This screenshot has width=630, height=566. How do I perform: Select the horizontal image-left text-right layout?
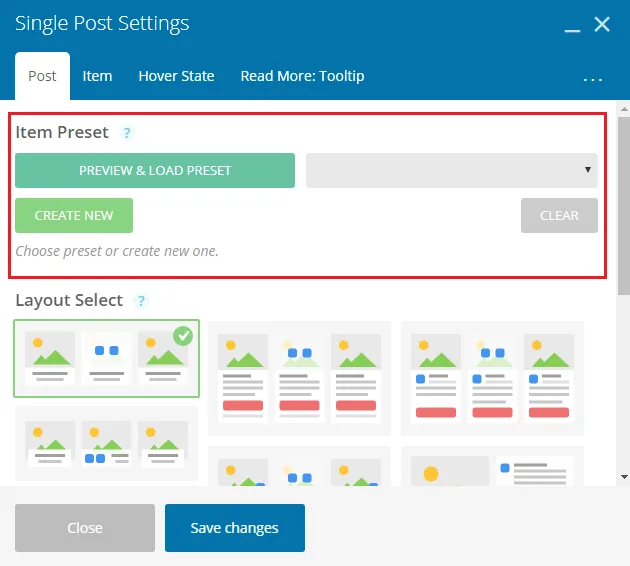coord(492,466)
